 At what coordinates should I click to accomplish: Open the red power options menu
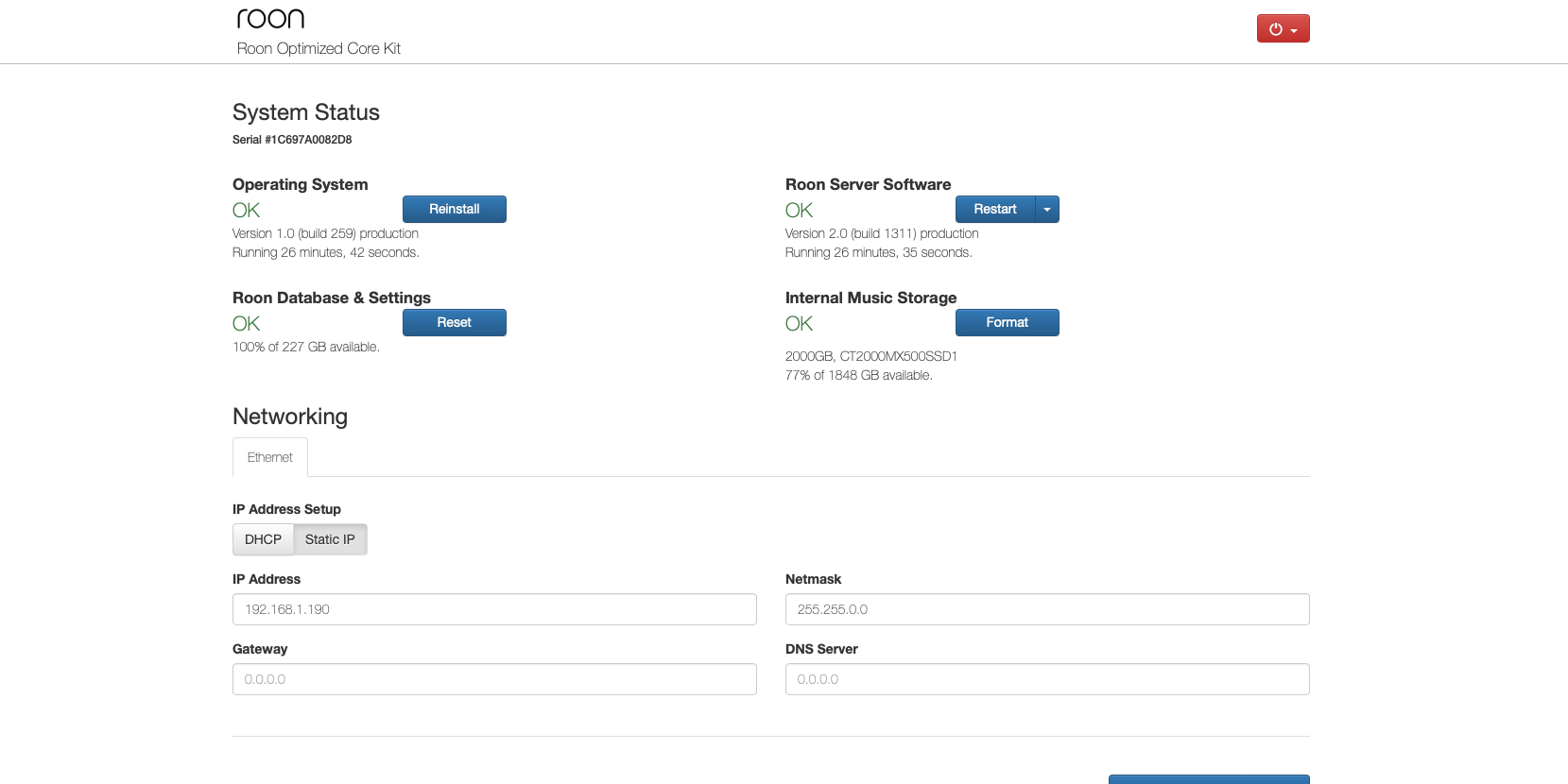[1283, 28]
